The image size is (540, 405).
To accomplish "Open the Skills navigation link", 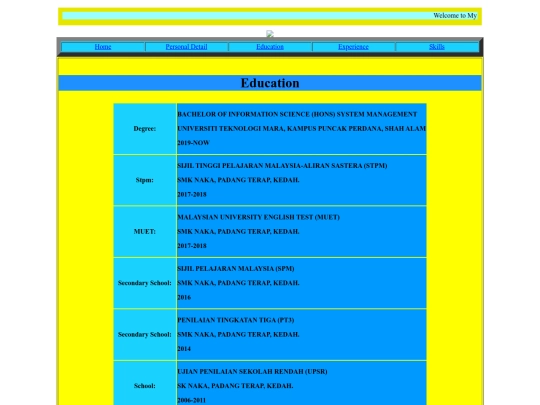I will pos(437,46).
